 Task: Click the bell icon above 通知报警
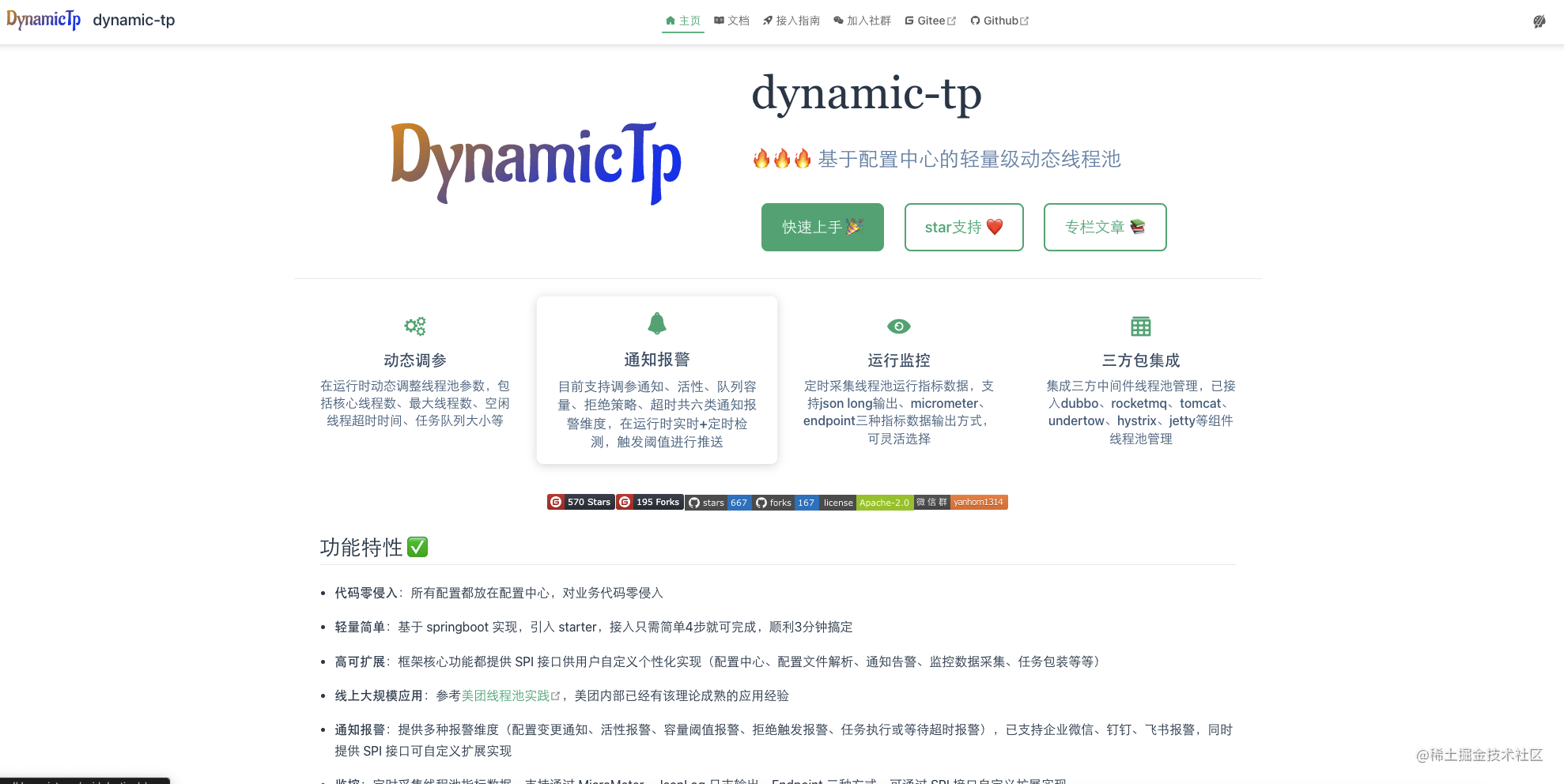(657, 323)
